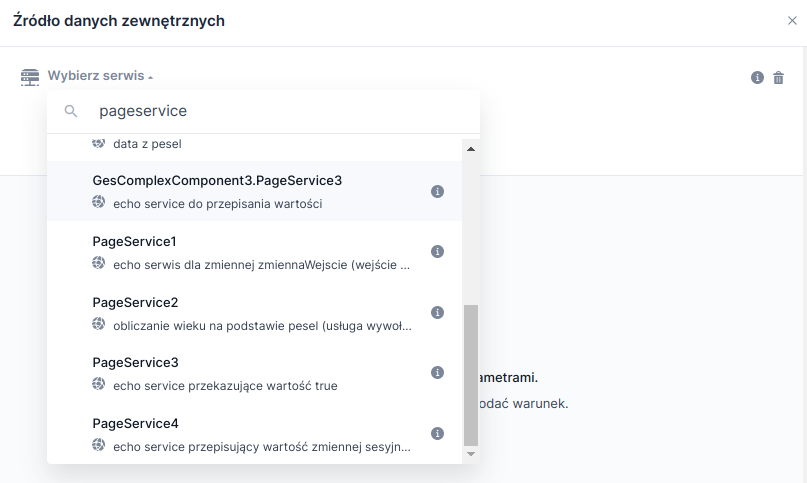Click the pageservice search input field
807x483 pixels.
280,111
